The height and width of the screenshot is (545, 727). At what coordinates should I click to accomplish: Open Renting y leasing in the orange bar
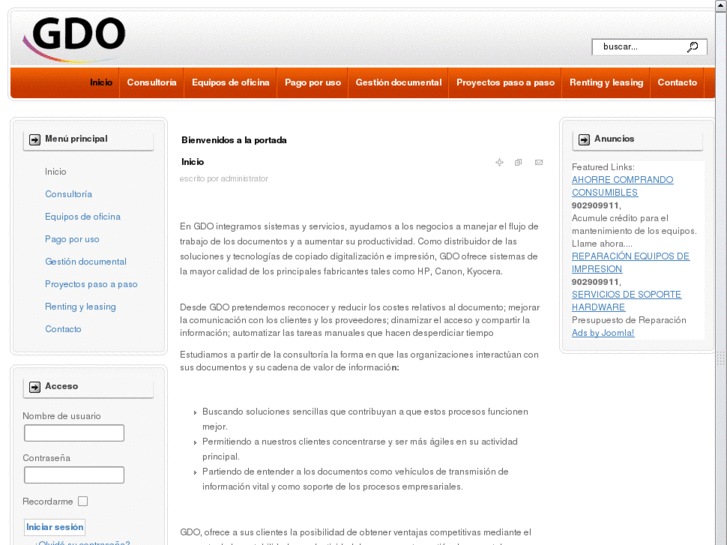(606, 83)
